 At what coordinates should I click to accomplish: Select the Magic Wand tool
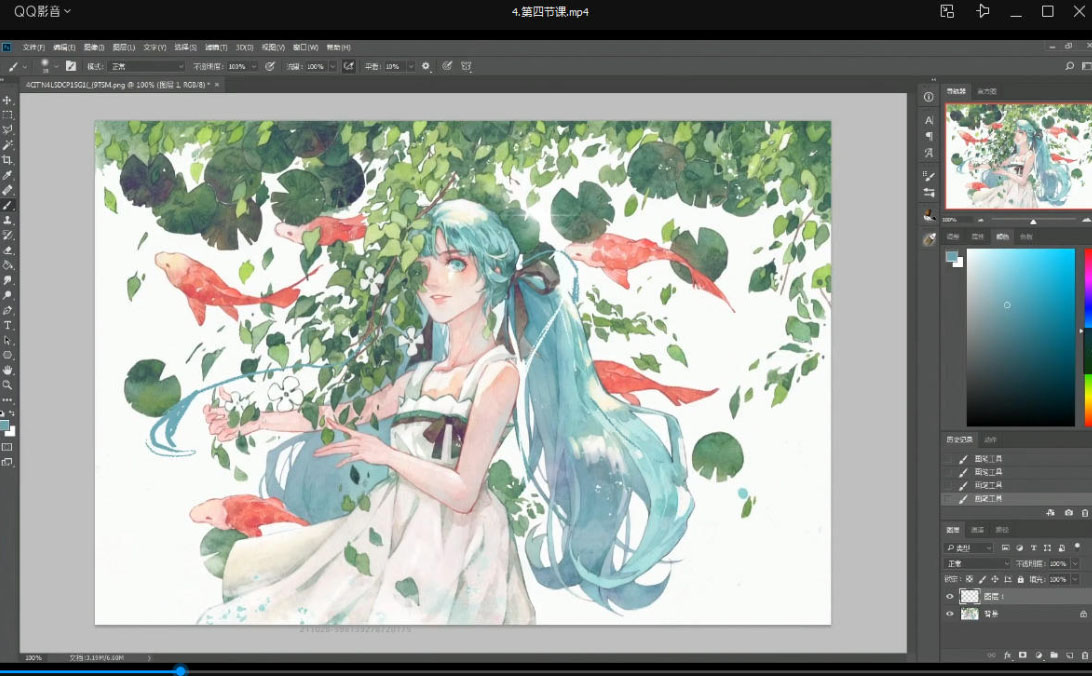click(x=8, y=145)
